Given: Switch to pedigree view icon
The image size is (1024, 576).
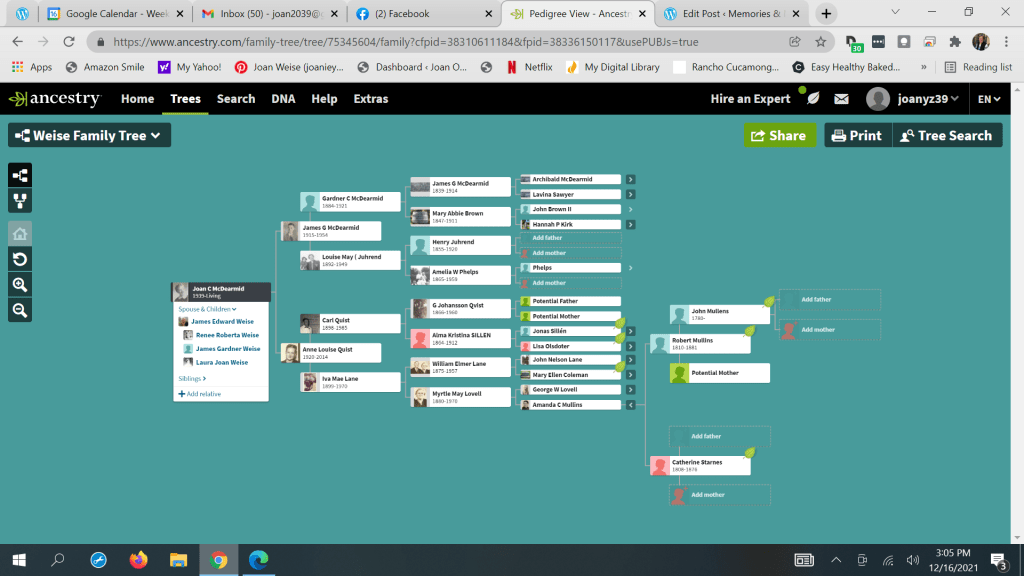Looking at the screenshot, I should point(20,175).
